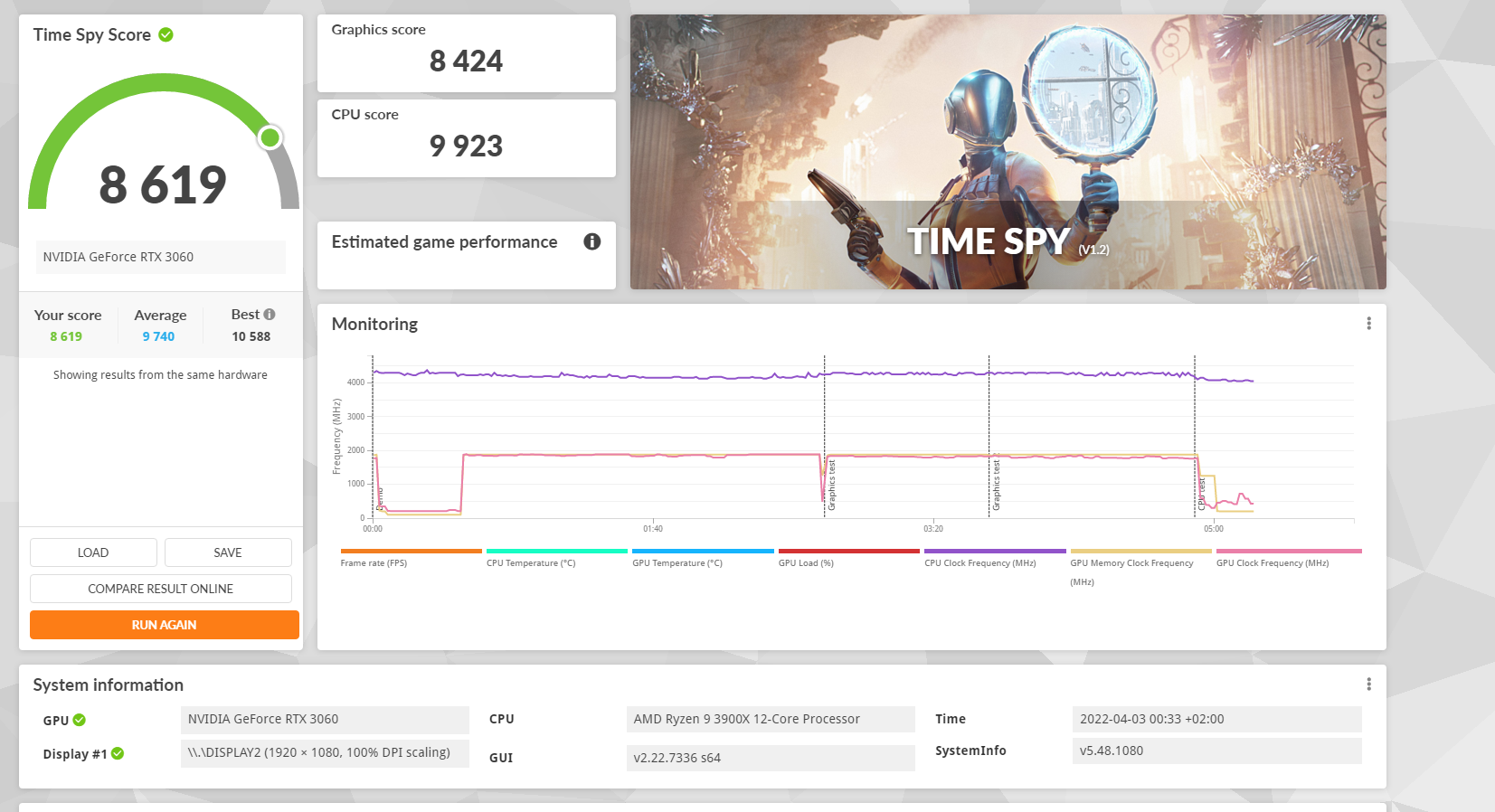This screenshot has width=1495, height=812.
Task: Click the info icon next to Best score
Action: (x=270, y=314)
